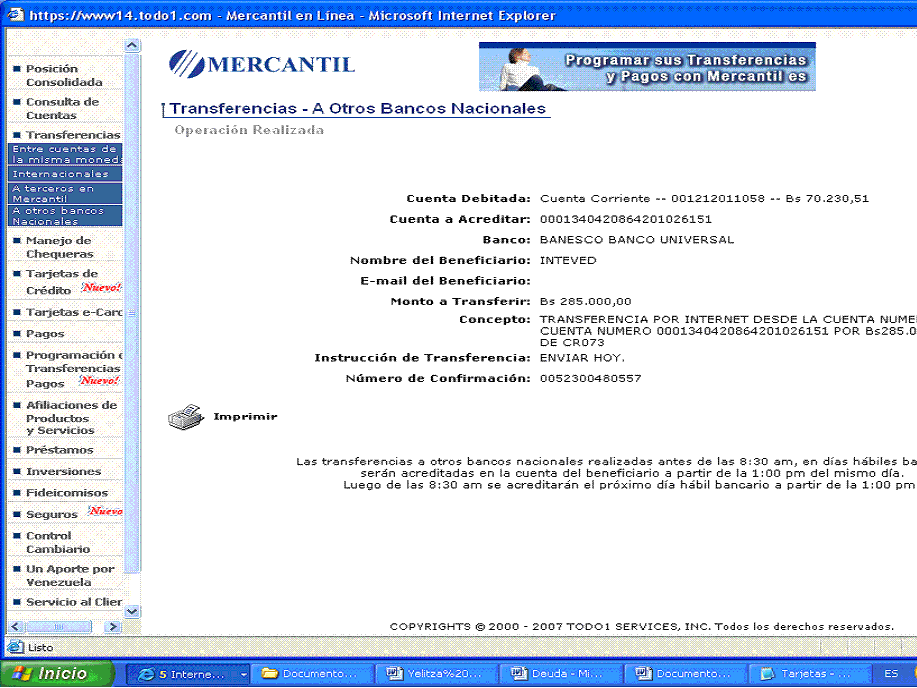Expand the Transferencias menu item
Screen dimensions: 917x688
73,135
